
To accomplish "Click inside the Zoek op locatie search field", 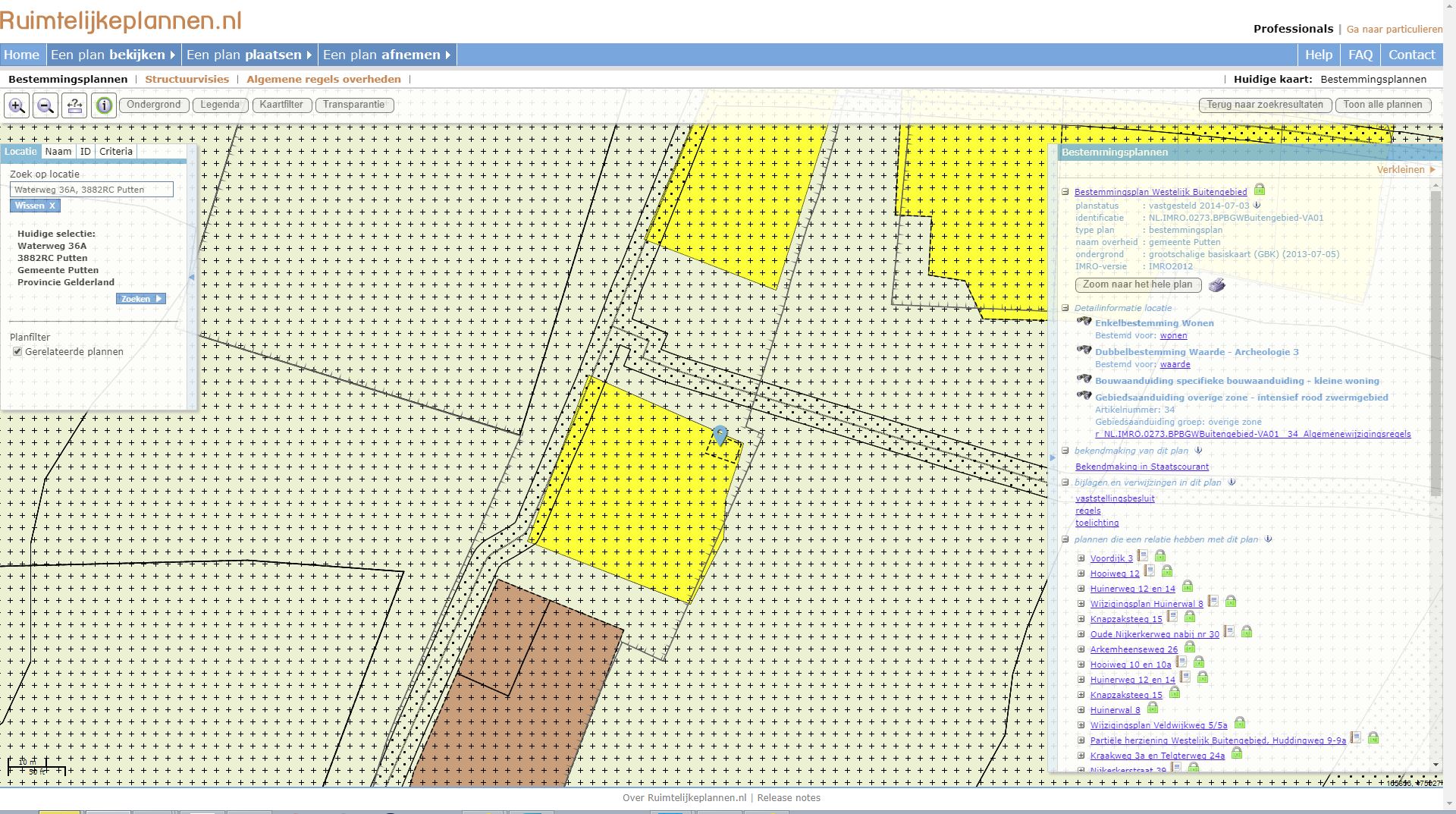I will coord(91,190).
